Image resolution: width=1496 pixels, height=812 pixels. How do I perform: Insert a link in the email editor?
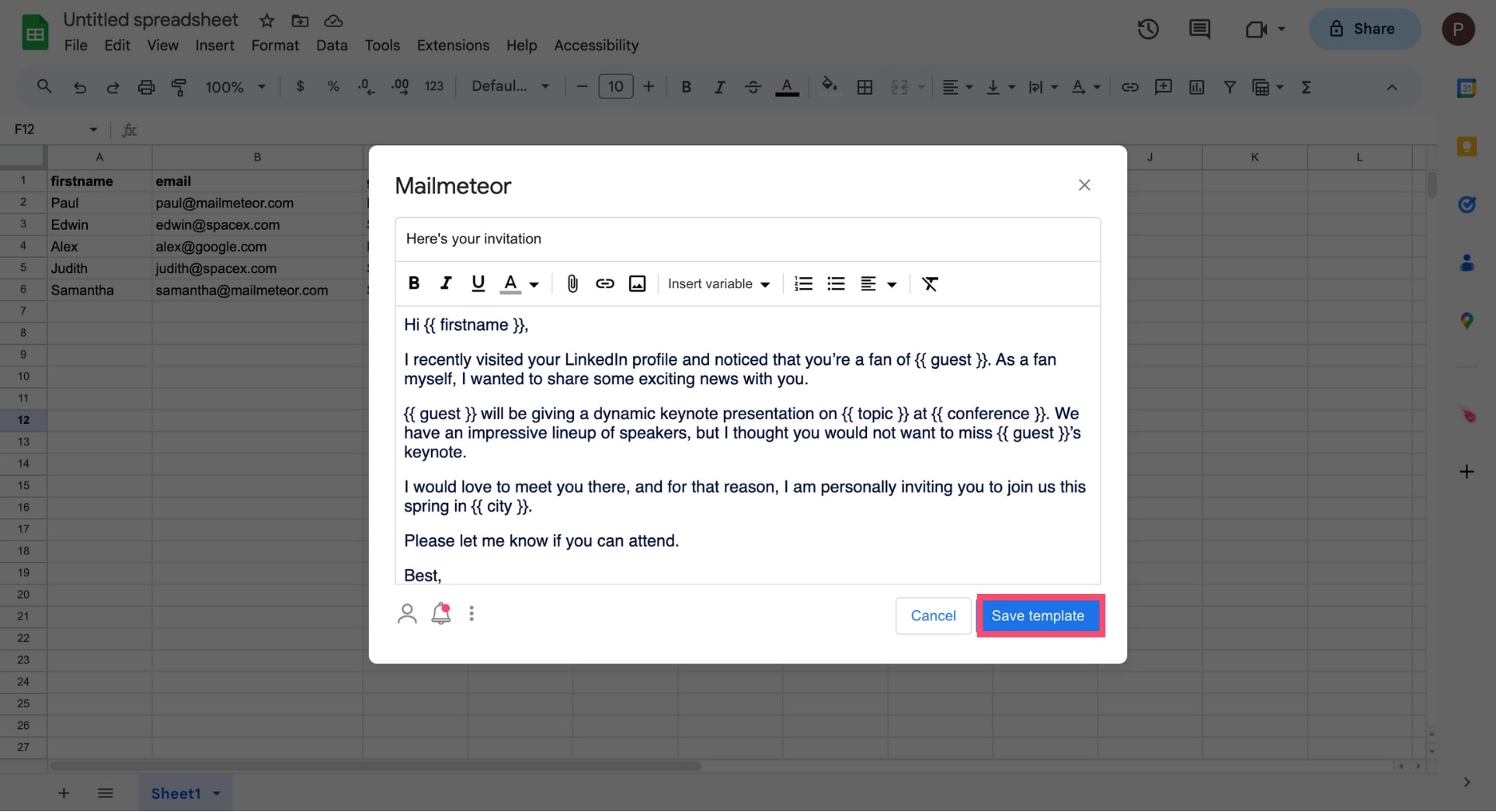tap(604, 284)
